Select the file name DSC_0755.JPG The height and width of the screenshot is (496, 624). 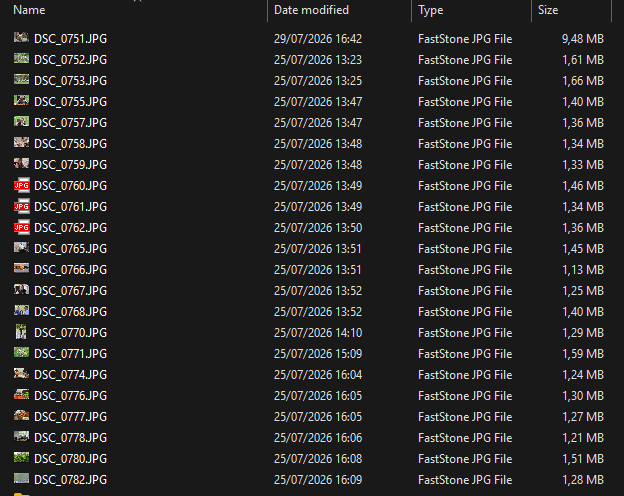70,102
